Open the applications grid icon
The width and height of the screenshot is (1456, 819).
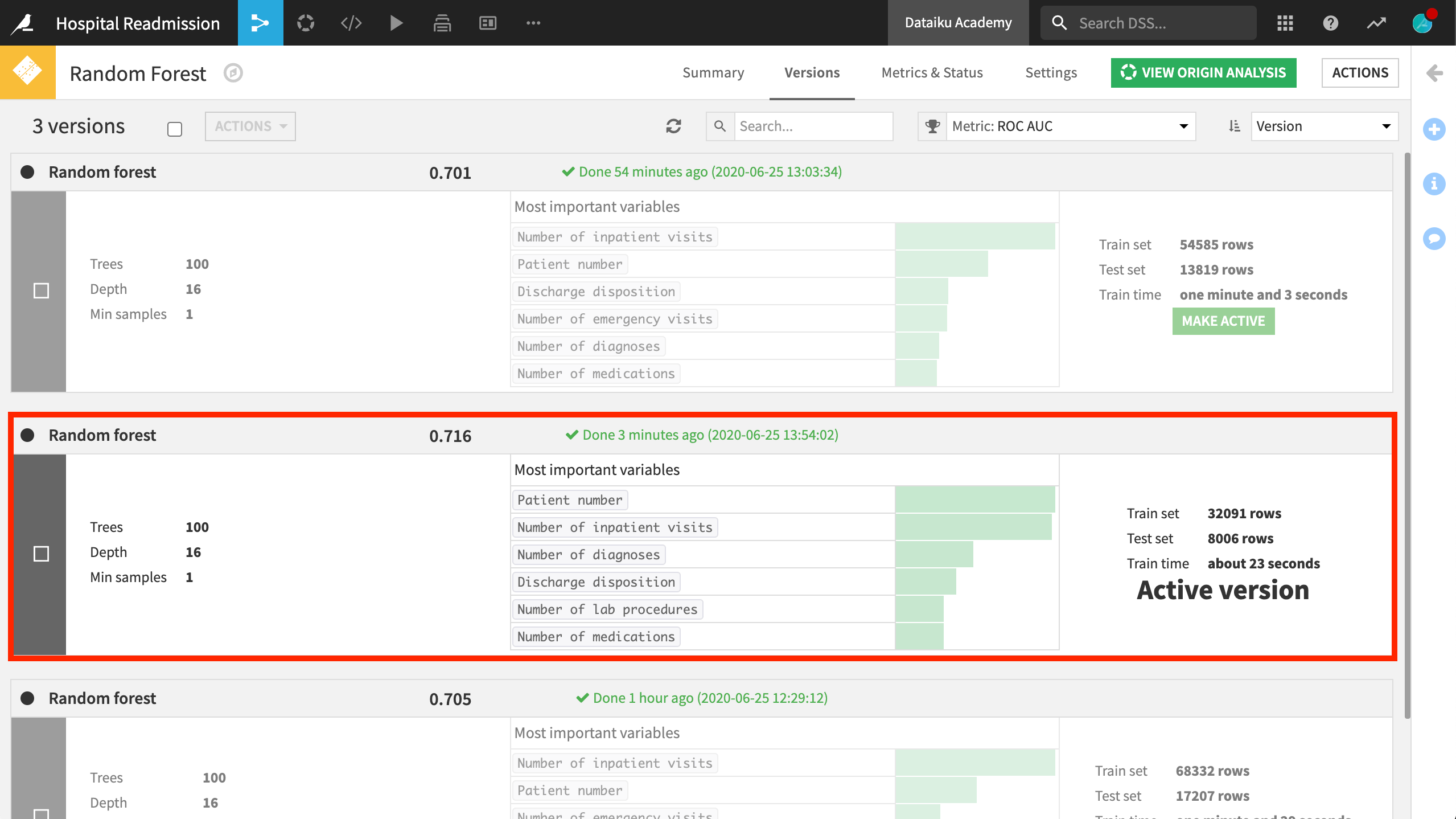click(x=1285, y=23)
